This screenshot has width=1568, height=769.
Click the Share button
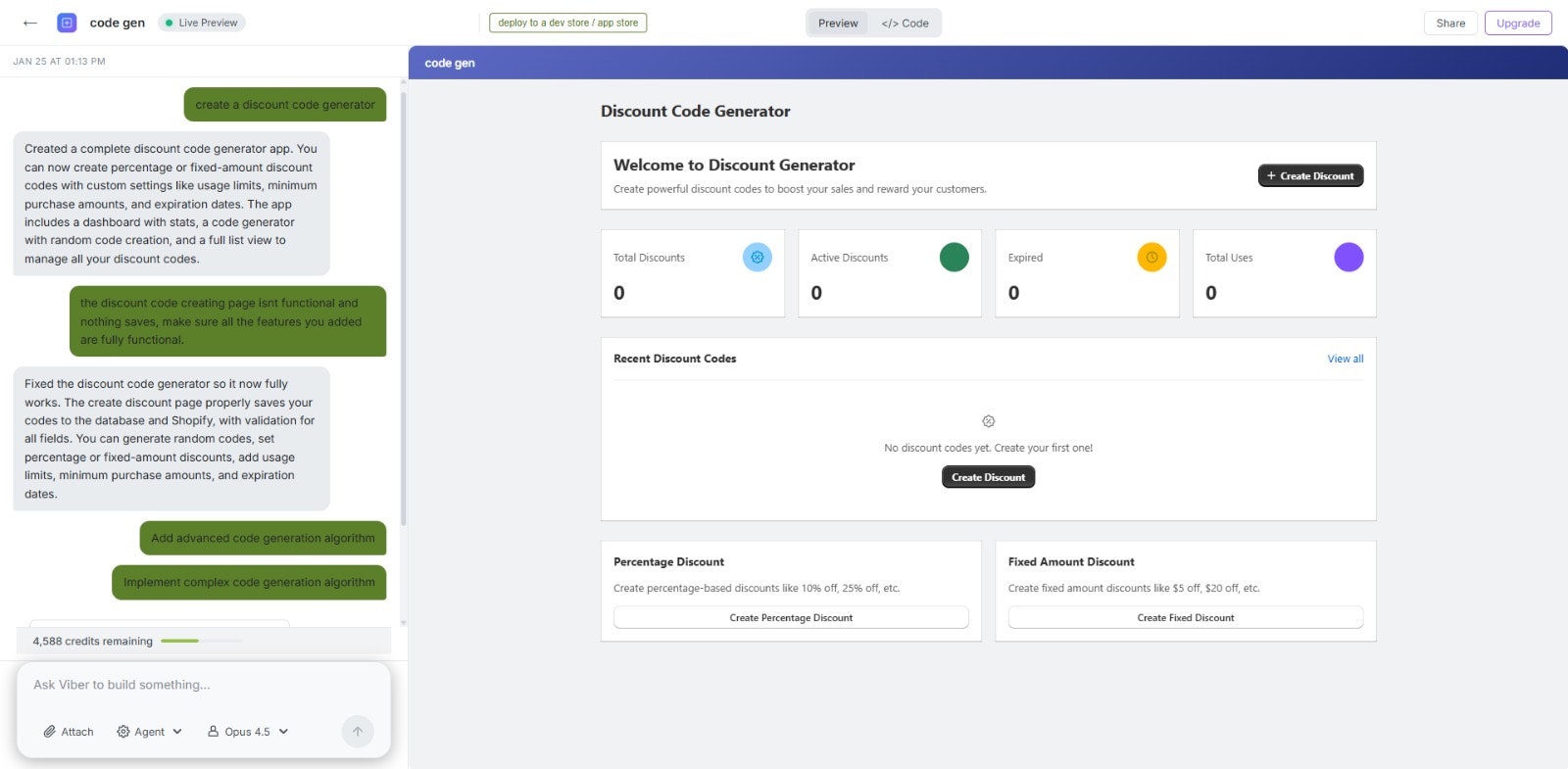[1450, 23]
